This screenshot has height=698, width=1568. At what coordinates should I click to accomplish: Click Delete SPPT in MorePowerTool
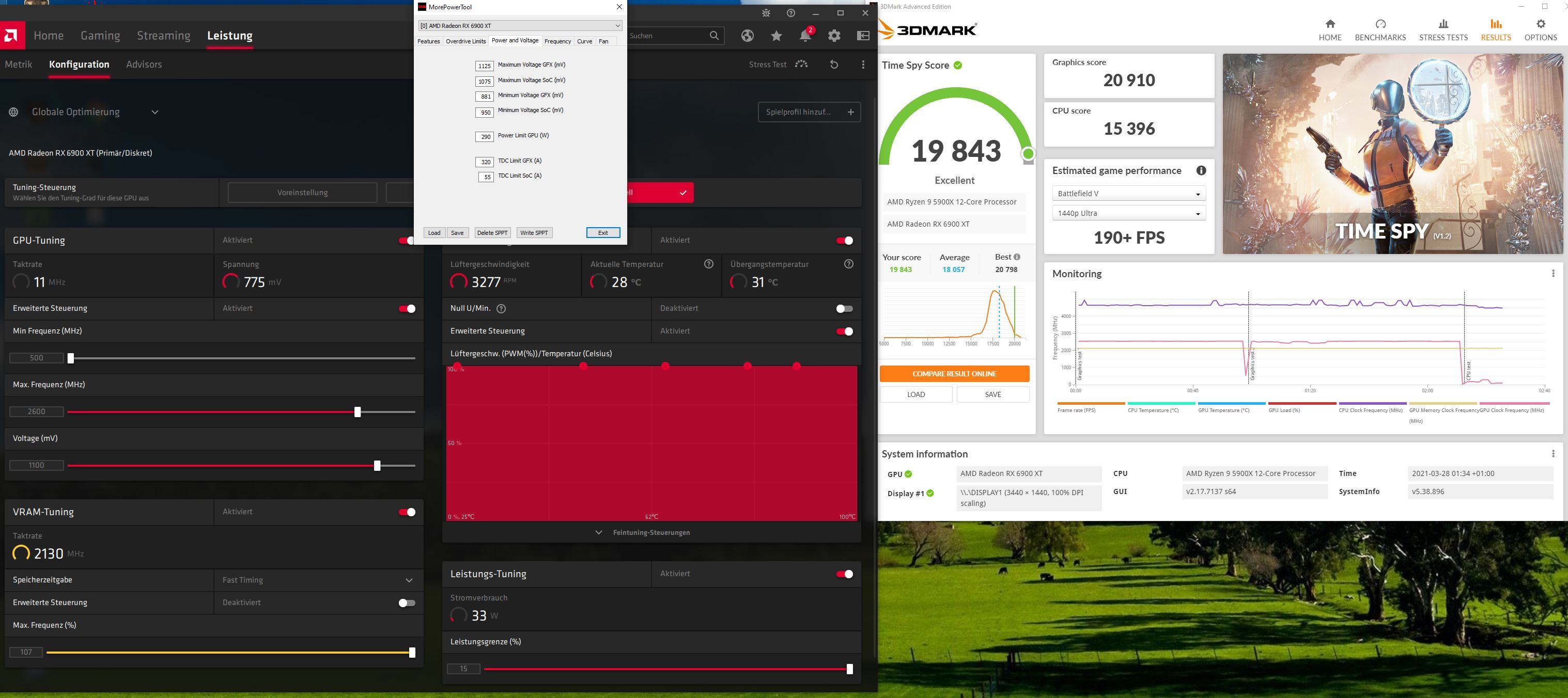tap(492, 233)
